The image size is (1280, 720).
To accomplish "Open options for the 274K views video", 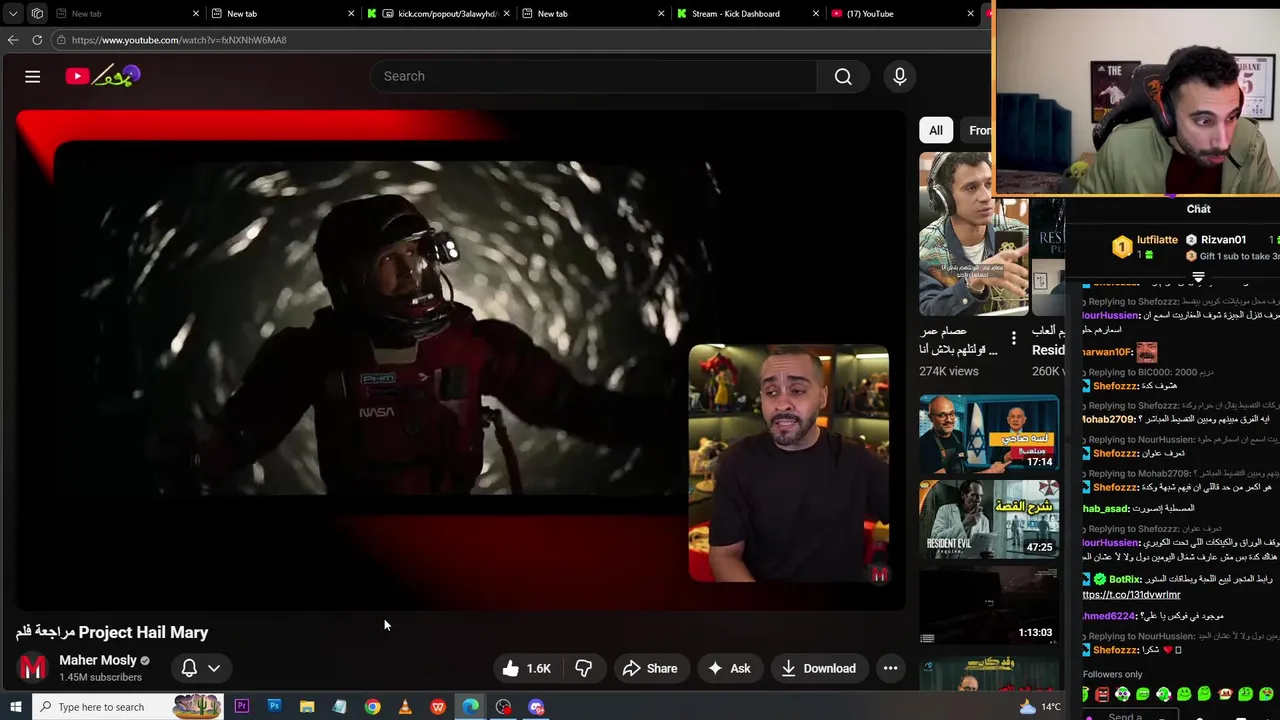I will click(x=1014, y=339).
